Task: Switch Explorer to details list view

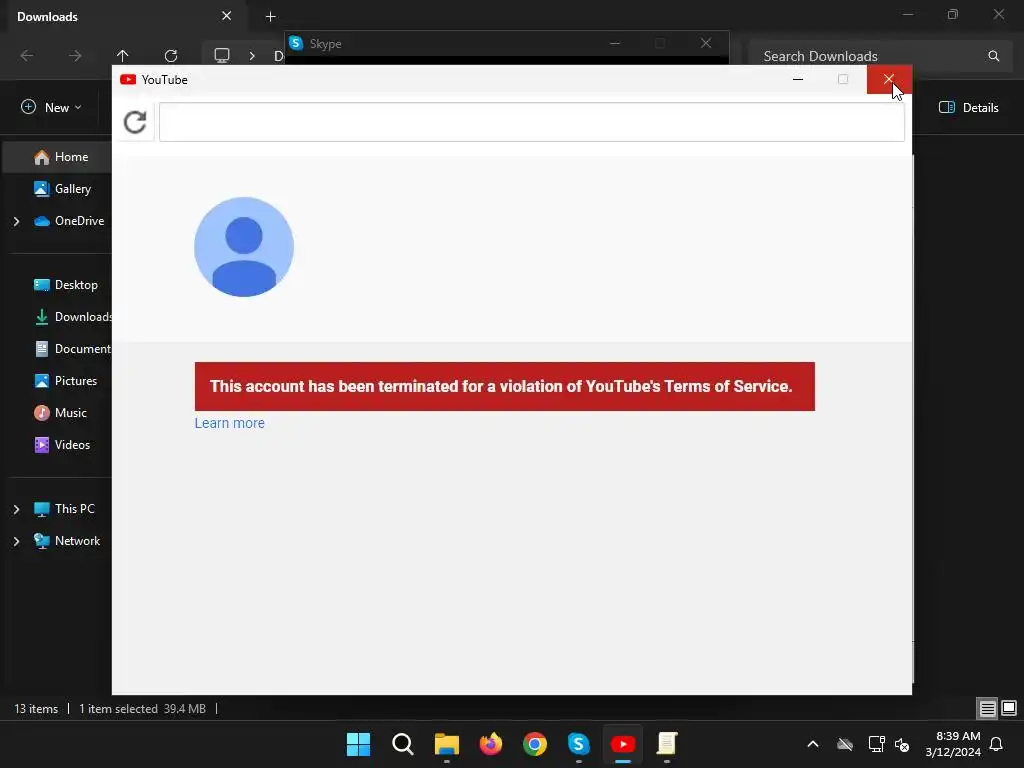Action: coord(987,708)
